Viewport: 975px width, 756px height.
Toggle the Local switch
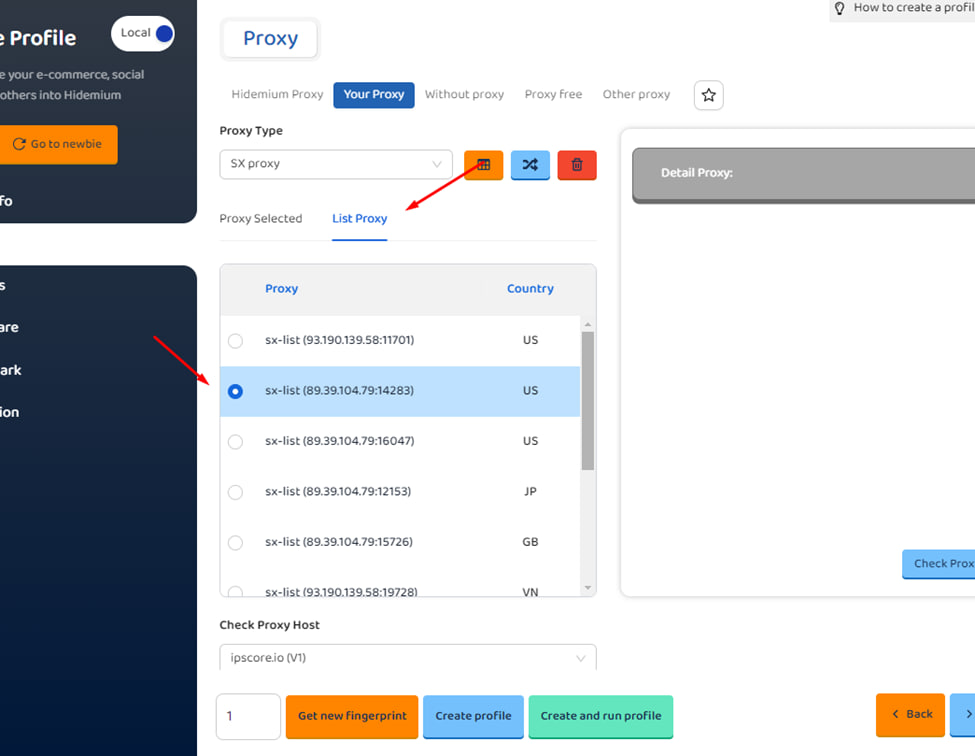[x=143, y=33]
